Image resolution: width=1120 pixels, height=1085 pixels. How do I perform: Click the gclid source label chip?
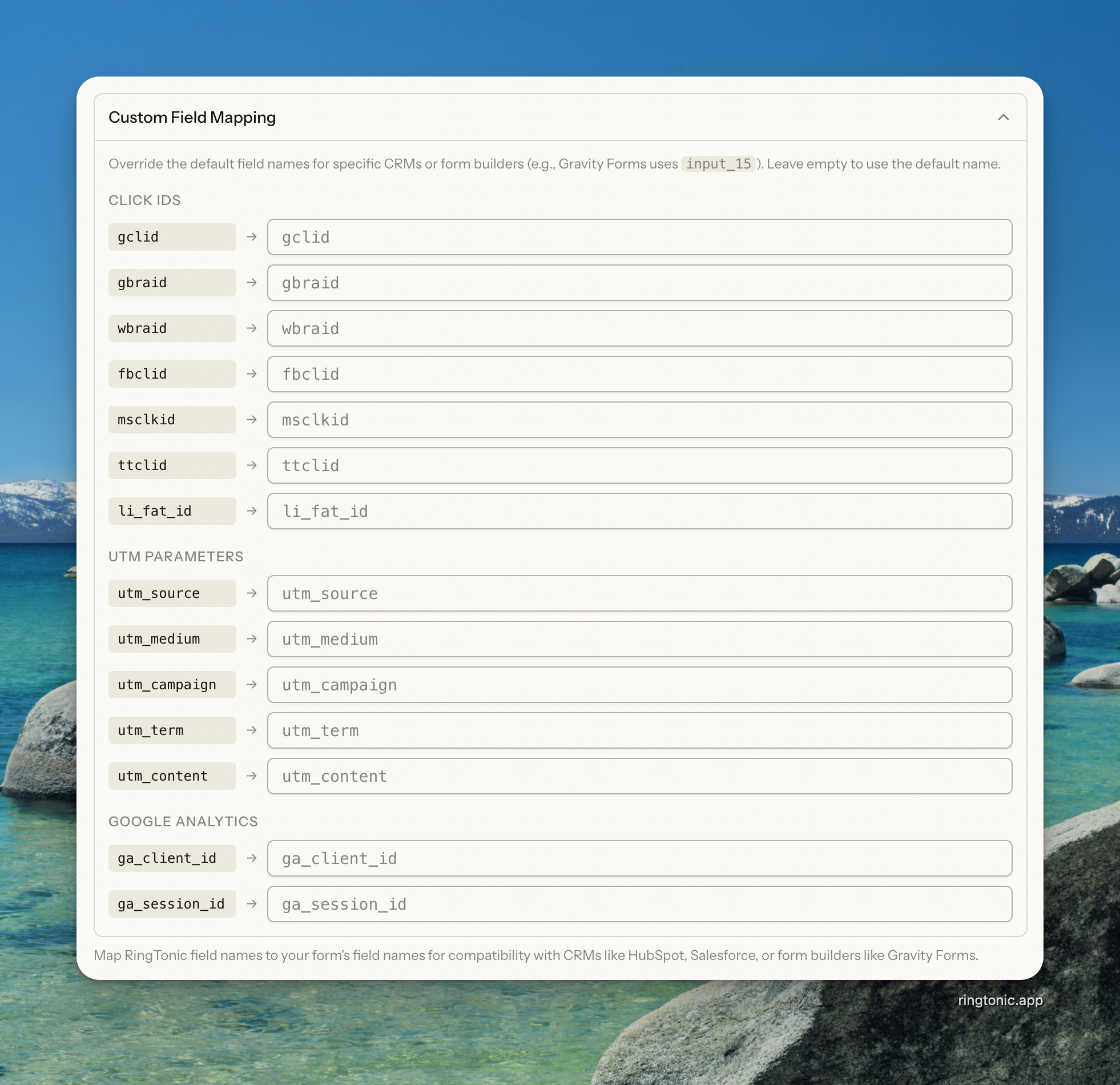coord(172,237)
